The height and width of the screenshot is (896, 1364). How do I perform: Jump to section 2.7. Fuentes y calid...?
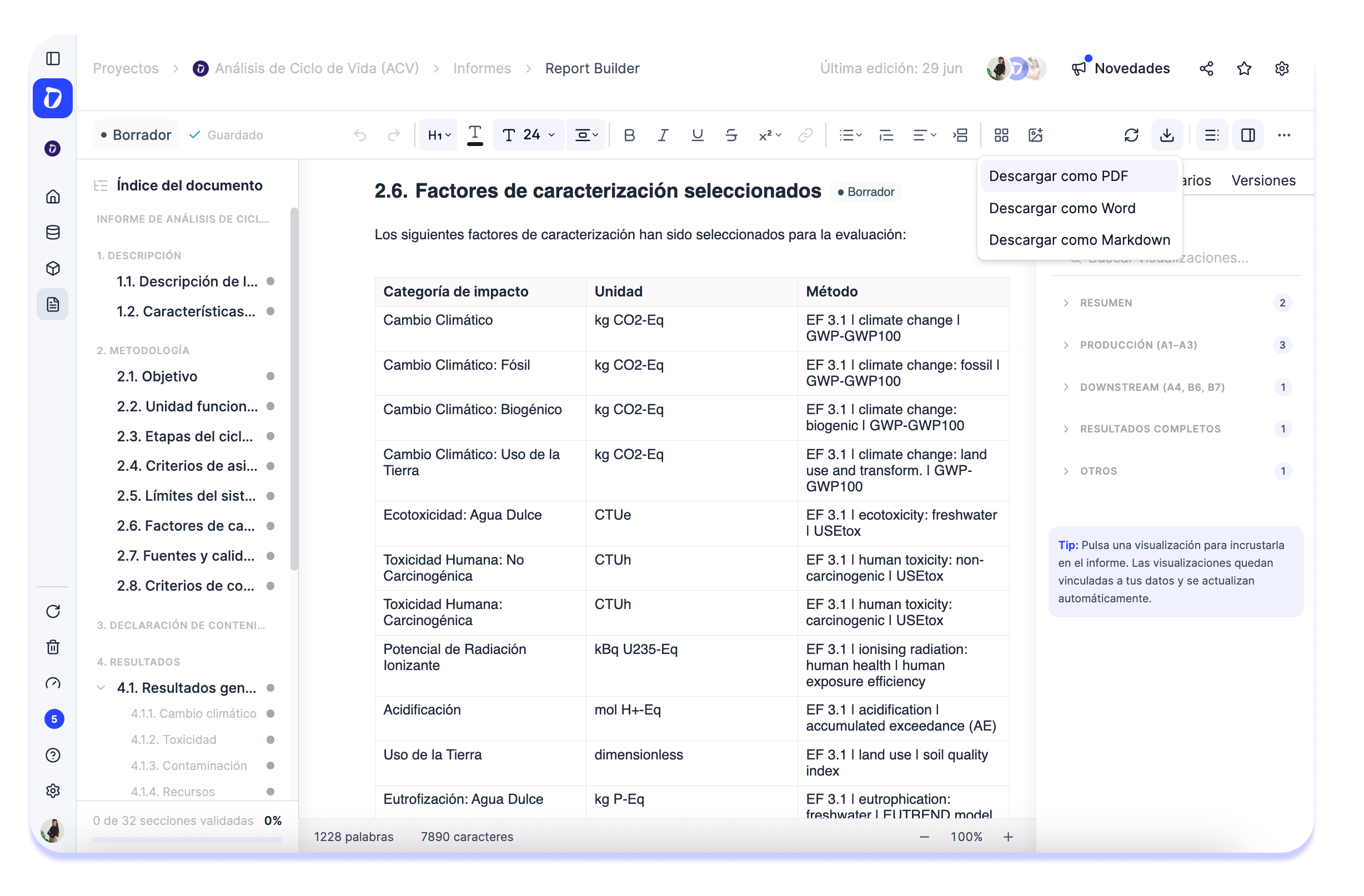tap(186, 556)
